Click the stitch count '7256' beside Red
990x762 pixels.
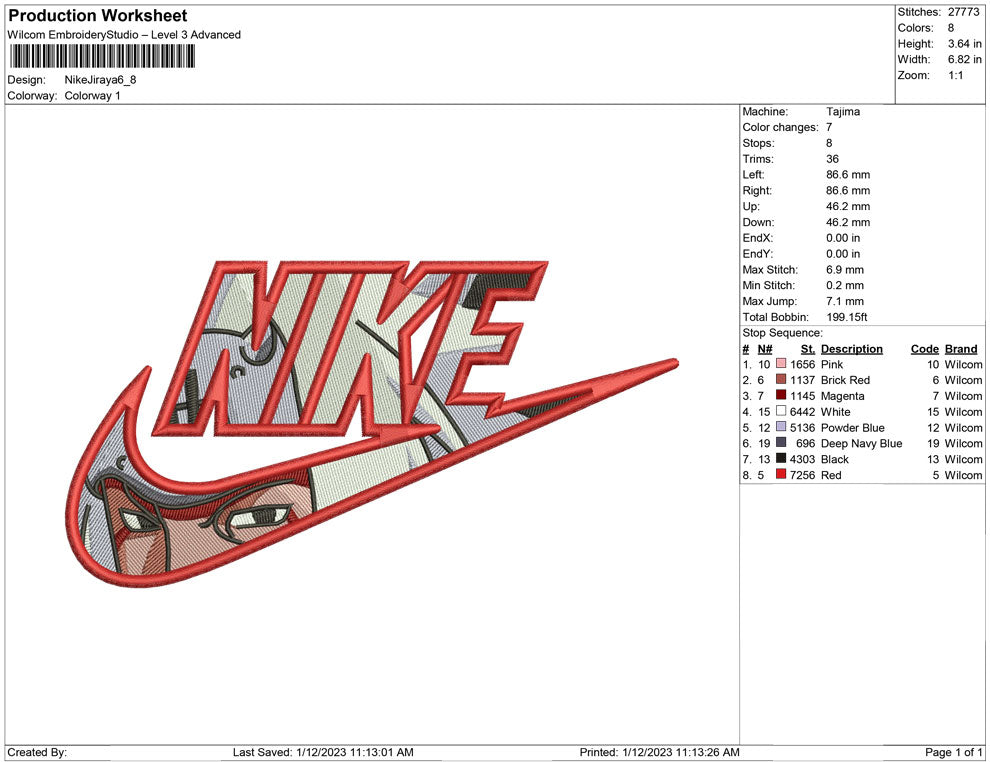point(802,474)
